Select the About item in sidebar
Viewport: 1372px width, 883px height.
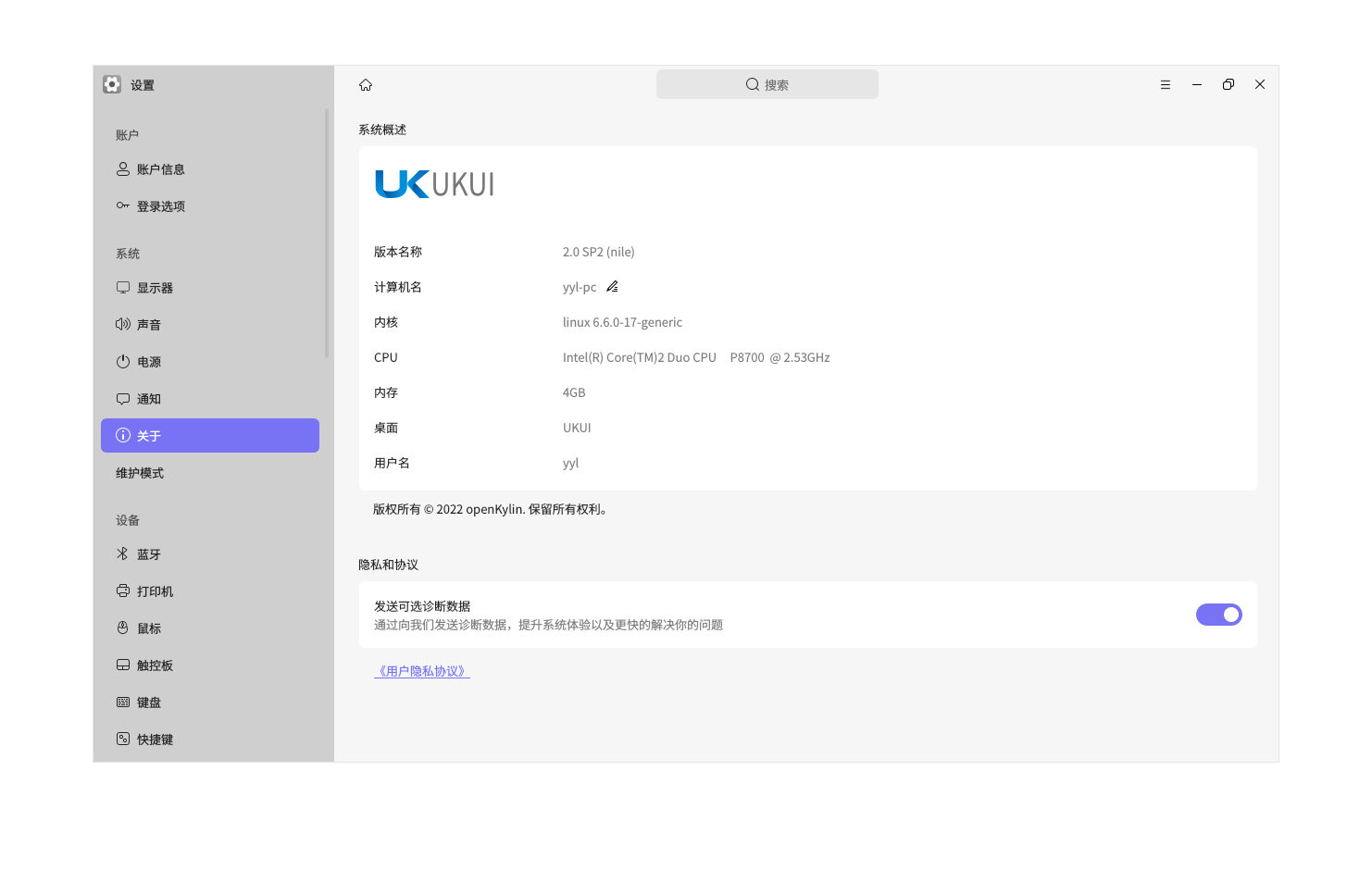point(210,436)
